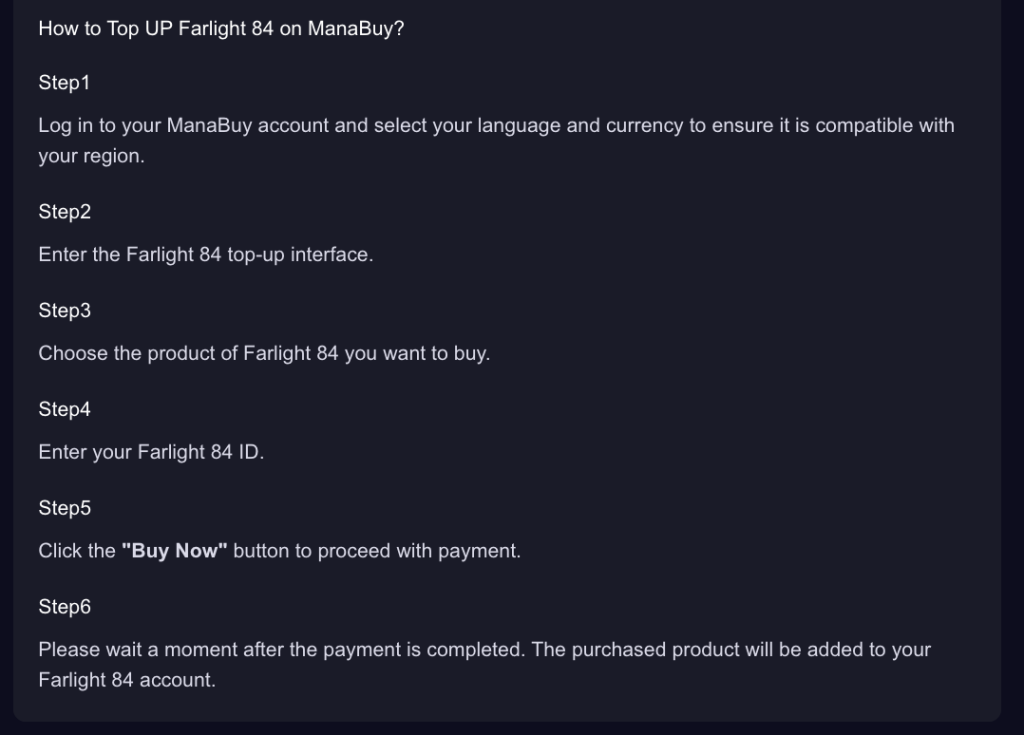
Task: Click 'Enter your Farlight 84 ID' line
Action: point(152,452)
